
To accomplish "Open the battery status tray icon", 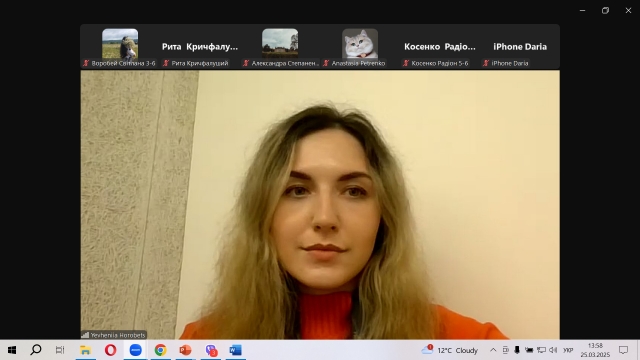I will [x=529, y=350].
